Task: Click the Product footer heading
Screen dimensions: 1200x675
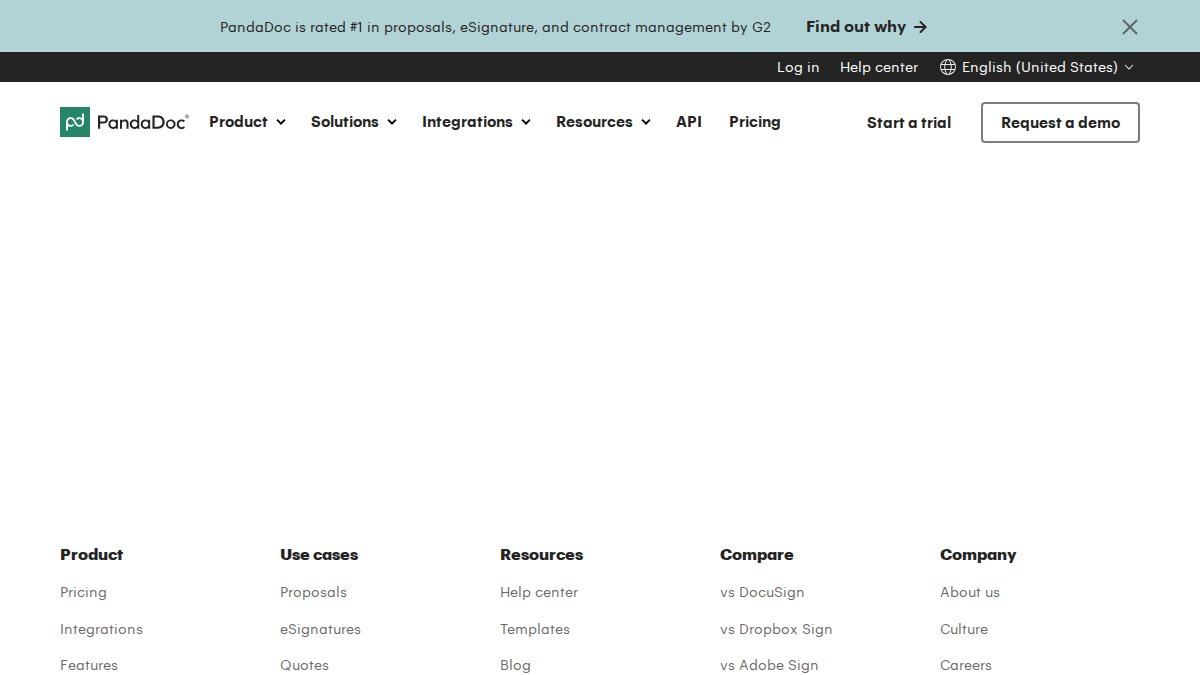Action: click(91, 555)
